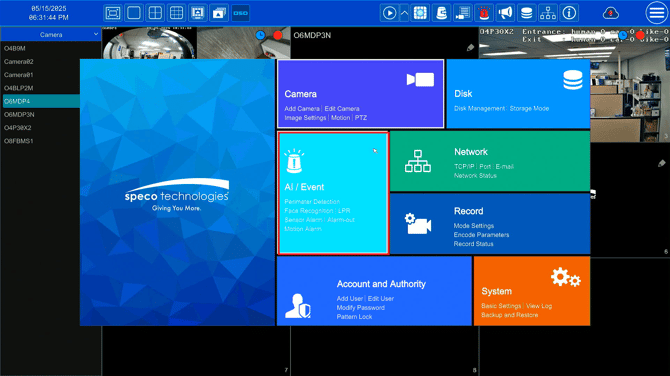Click the pencil edit icon in O6MDP3N window
Image resolution: width=670 pixels, height=376 pixels.
click(x=470, y=47)
